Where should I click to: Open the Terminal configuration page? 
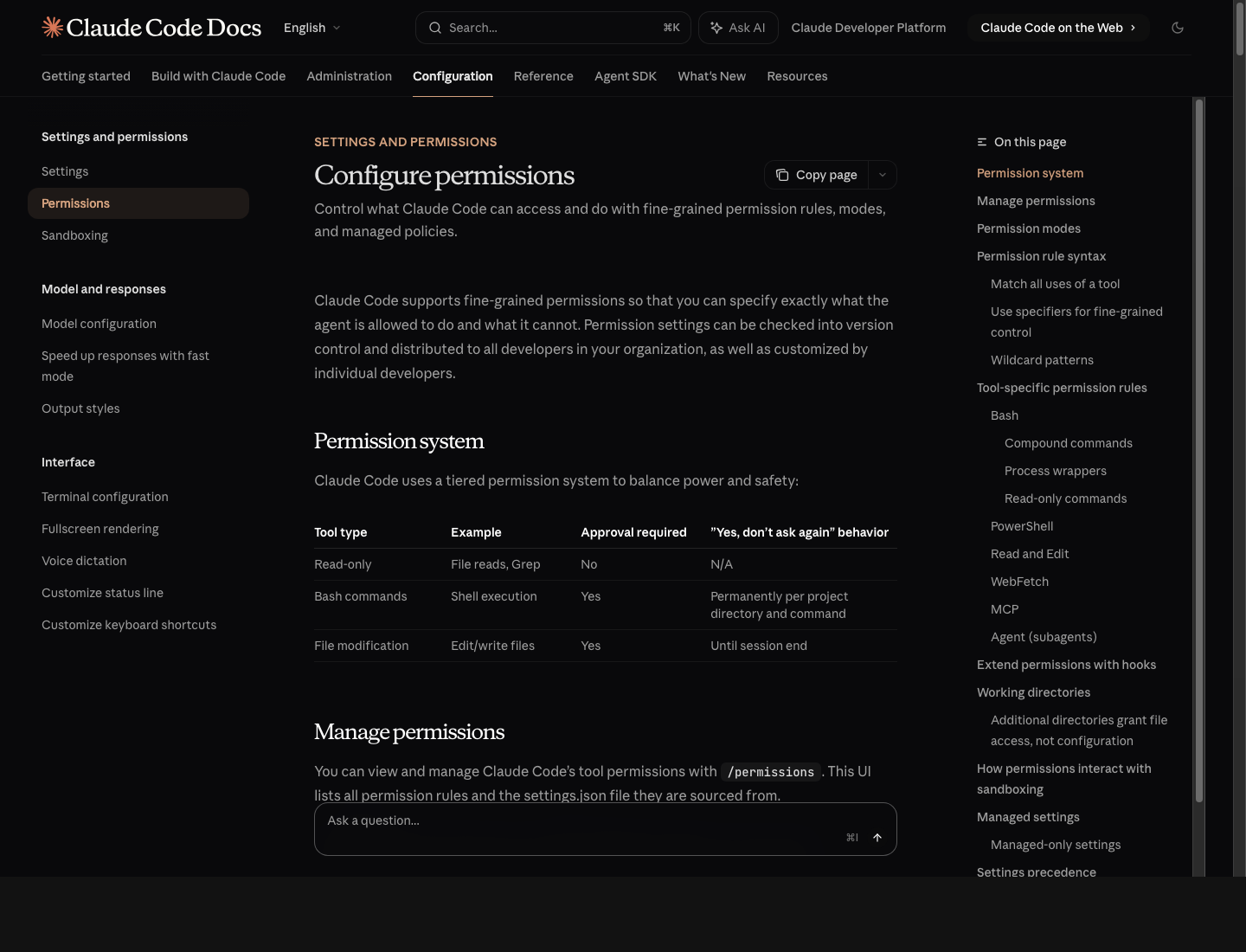coord(138,497)
